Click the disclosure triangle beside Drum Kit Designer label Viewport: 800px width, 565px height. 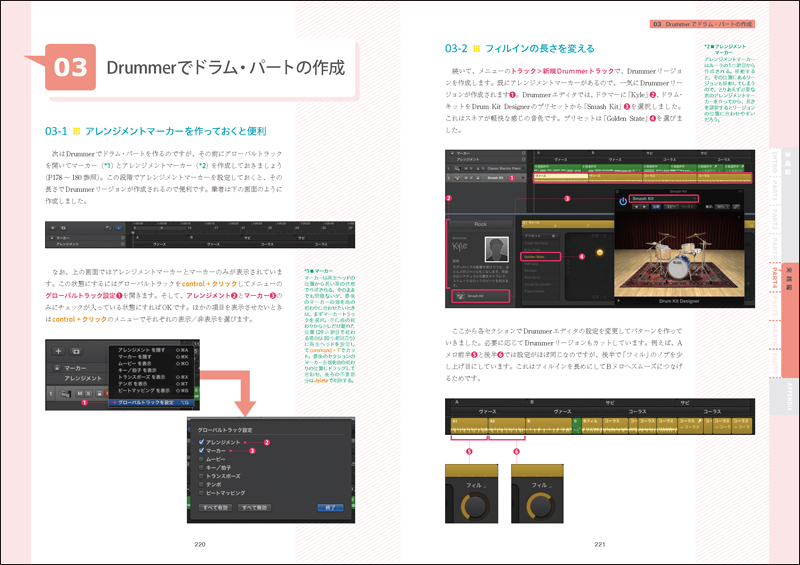618,301
